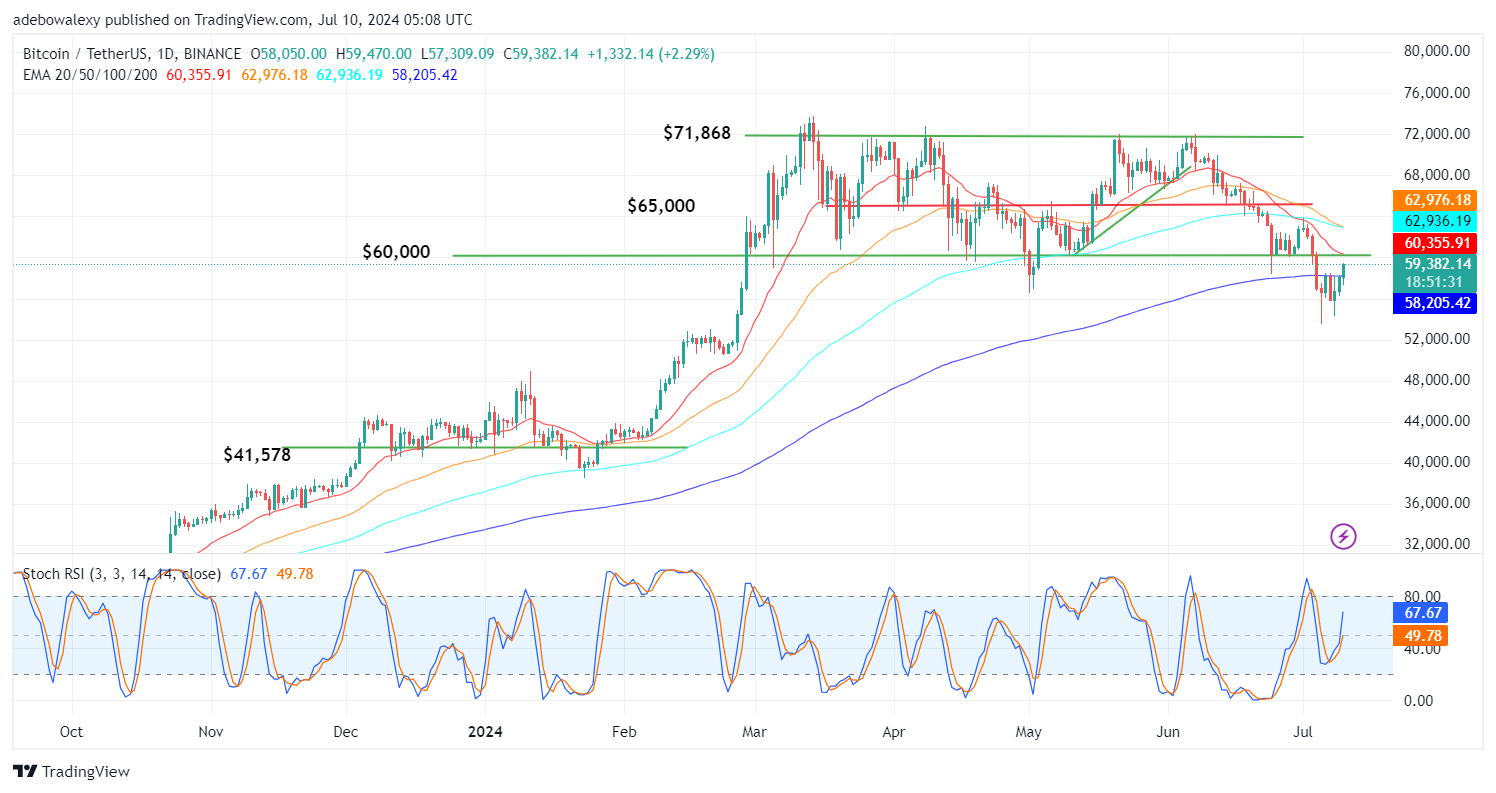Click the Mar label on time axis
Screen dimensions: 1496x793
[x=757, y=731]
